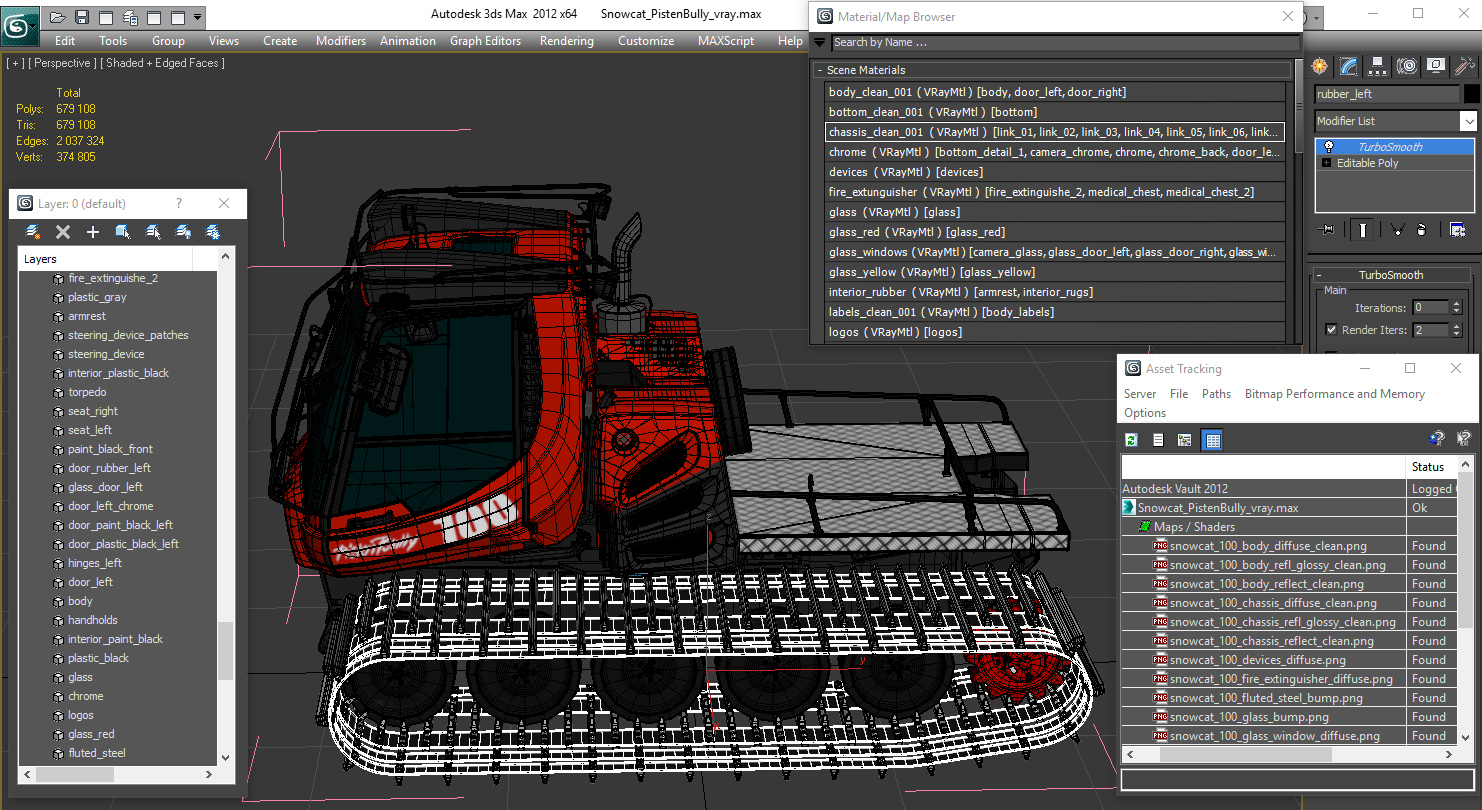Viewport: 1482px width, 810px height.
Task: Collapse the Scene Materials group
Action: pyautogui.click(x=820, y=70)
